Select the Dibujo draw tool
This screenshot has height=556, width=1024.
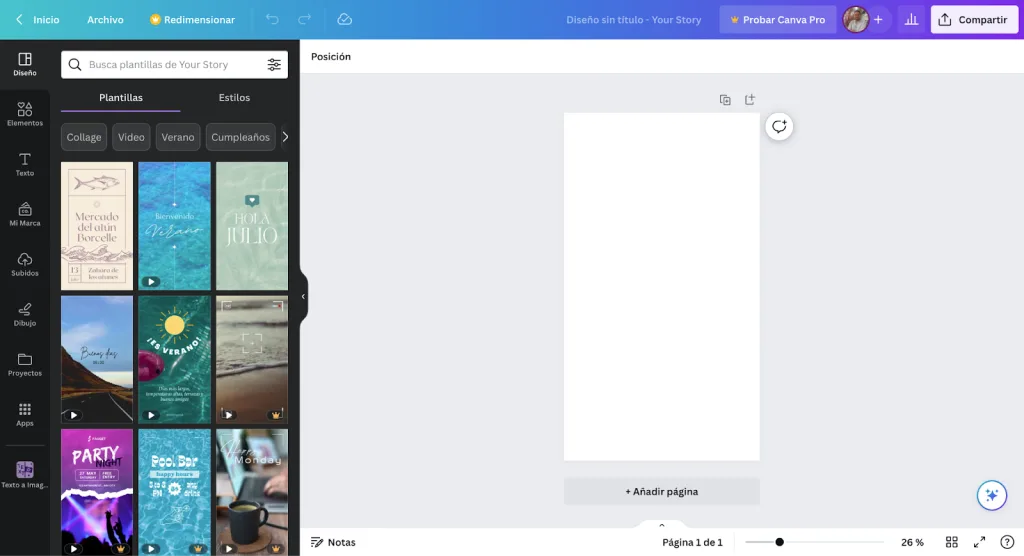[25, 314]
